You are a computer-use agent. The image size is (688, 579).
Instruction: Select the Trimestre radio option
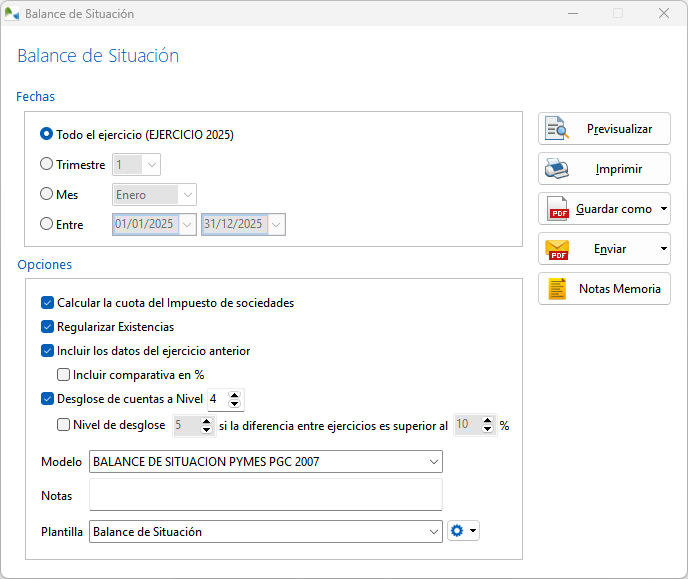click(47, 165)
